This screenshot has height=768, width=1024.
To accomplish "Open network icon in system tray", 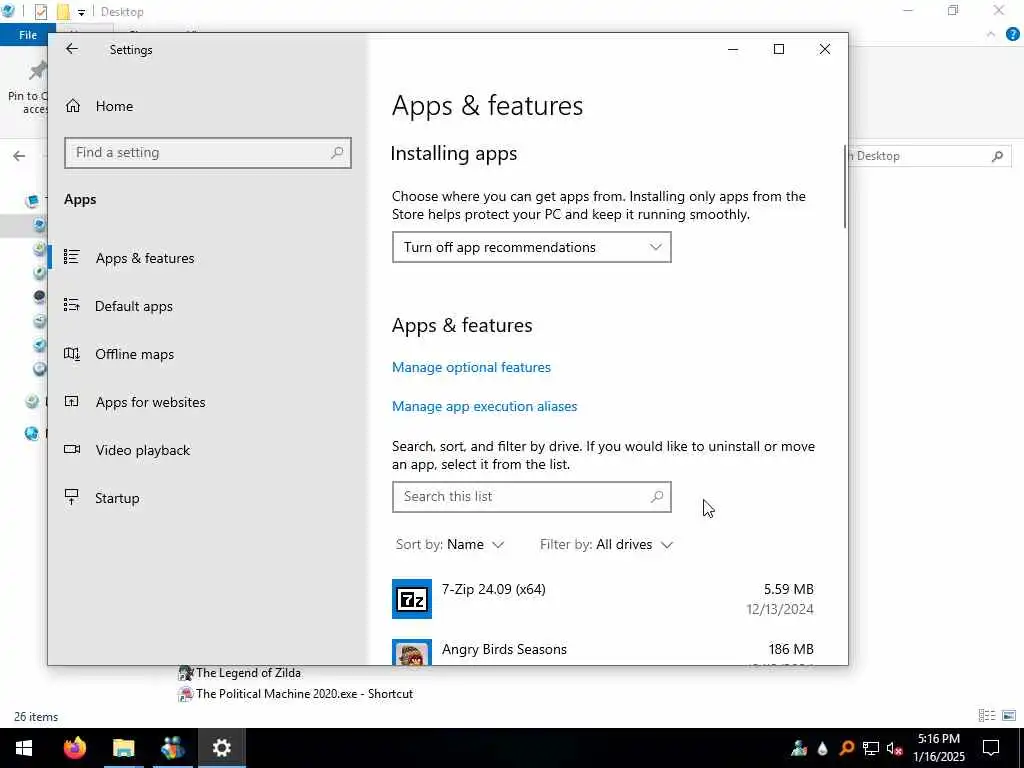I will (871, 748).
